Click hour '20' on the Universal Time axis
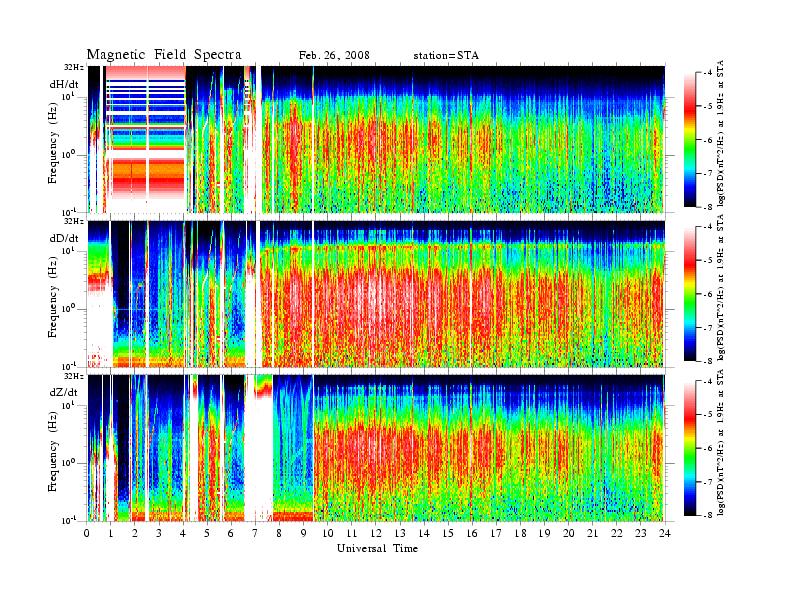The height and width of the screenshot is (612, 792). tap(568, 534)
